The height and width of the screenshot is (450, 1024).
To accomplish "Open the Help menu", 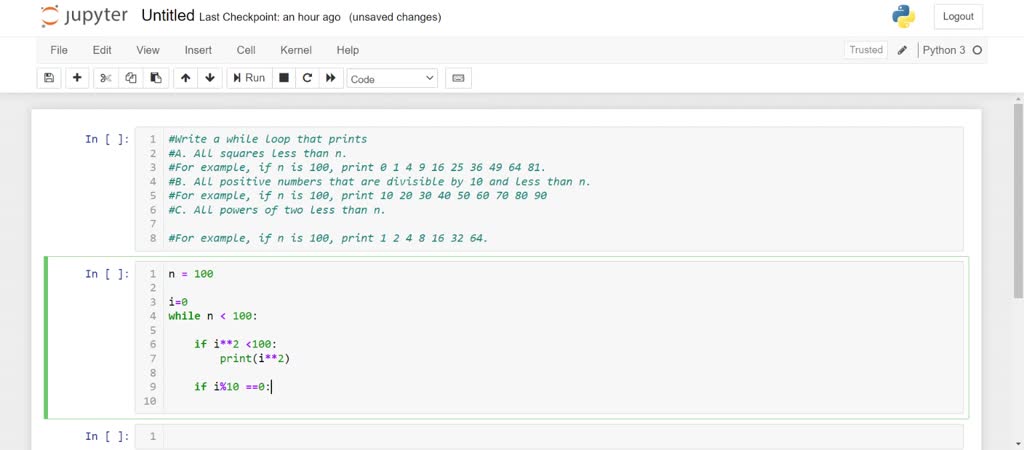I will click(347, 50).
